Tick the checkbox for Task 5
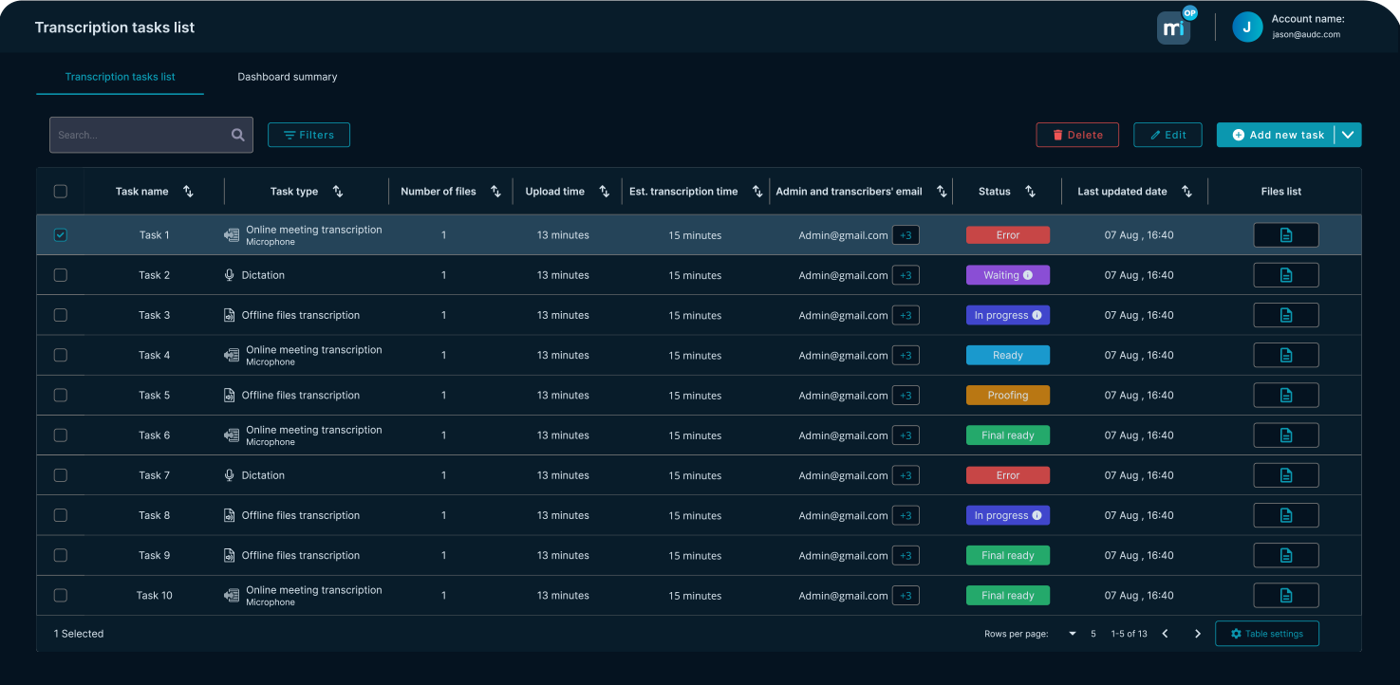 click(x=60, y=395)
